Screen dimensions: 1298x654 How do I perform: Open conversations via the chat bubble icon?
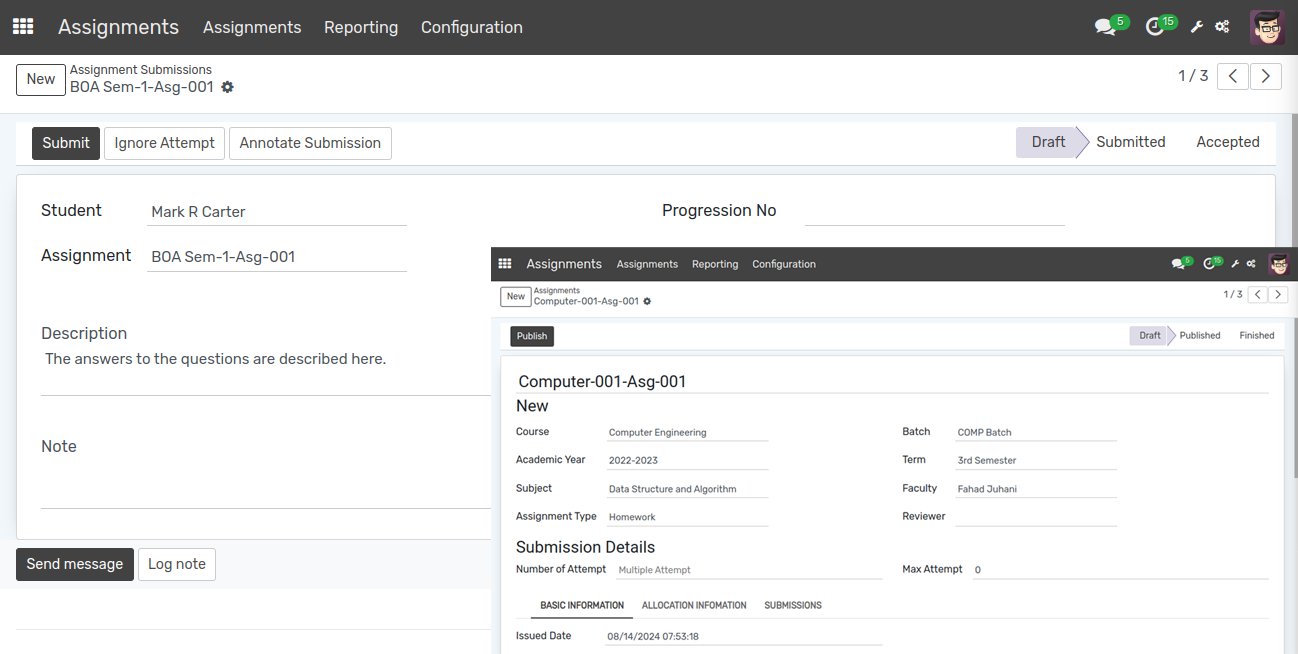[1105, 27]
